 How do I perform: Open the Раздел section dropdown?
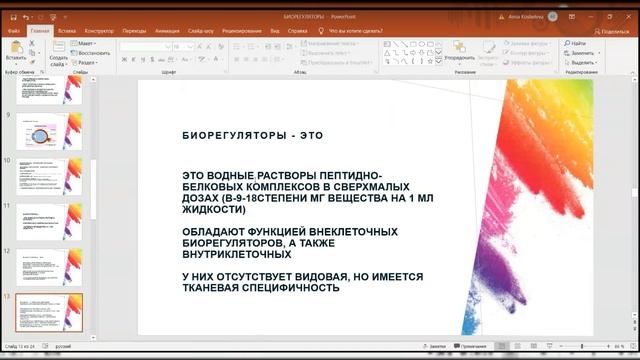pos(84,62)
